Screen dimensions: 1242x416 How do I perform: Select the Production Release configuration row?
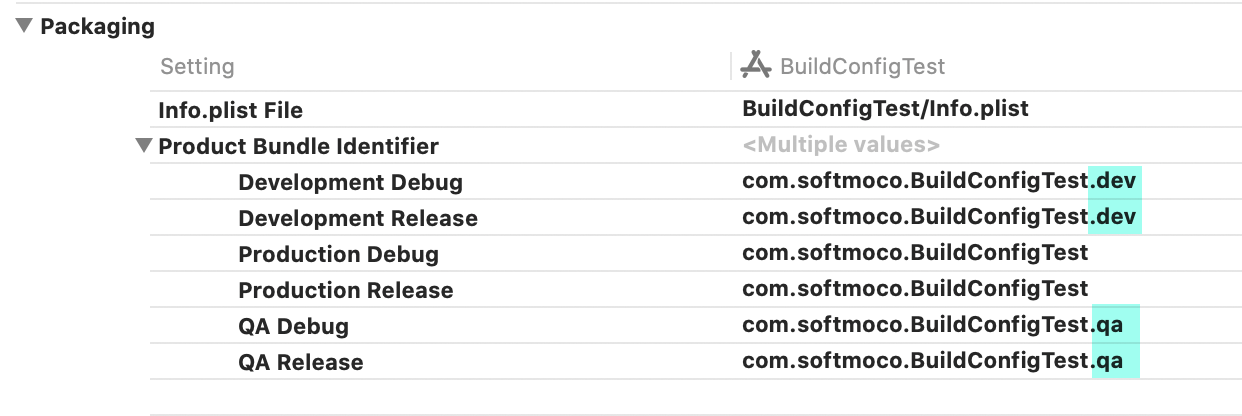(345, 290)
